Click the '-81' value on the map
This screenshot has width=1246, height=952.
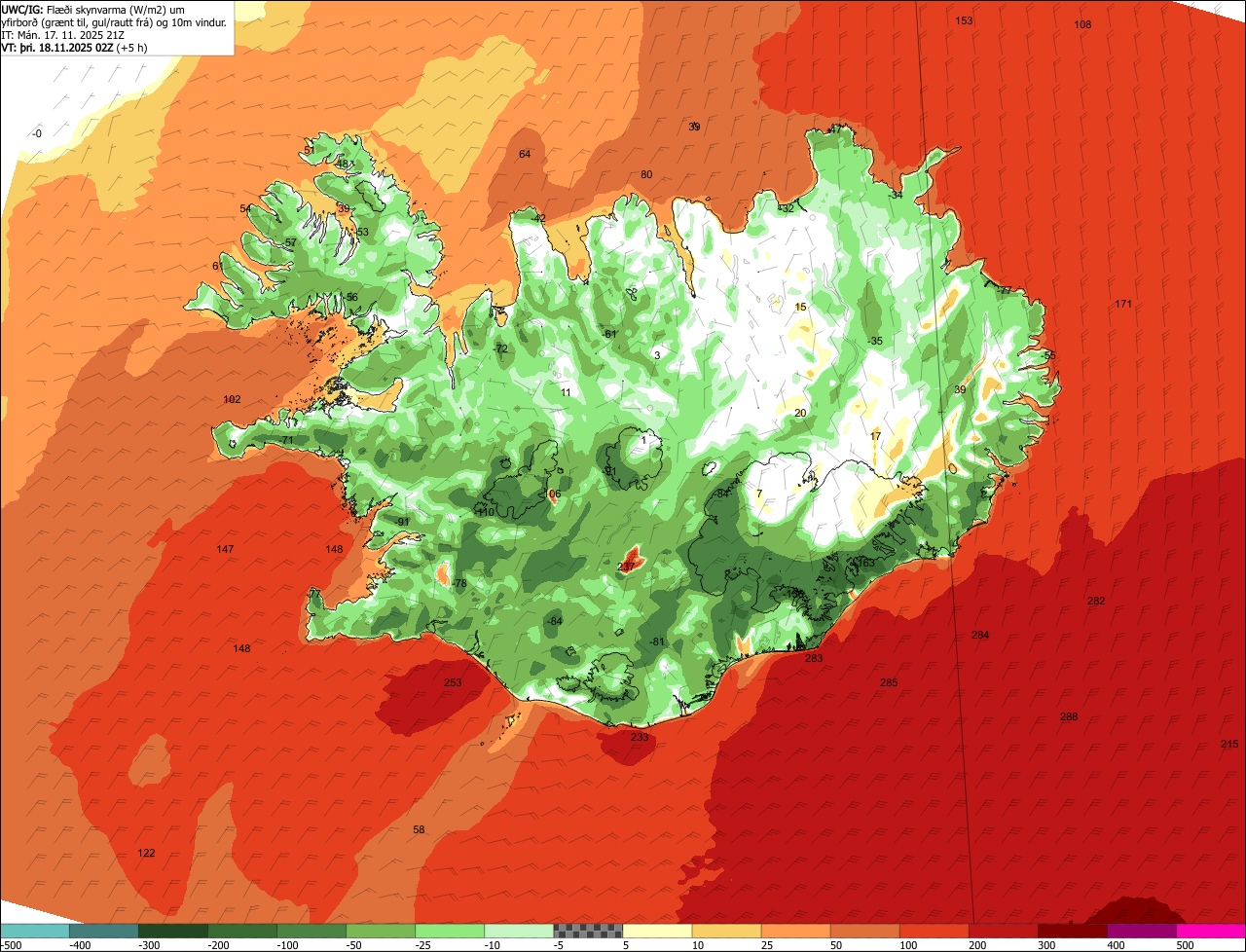[x=657, y=642]
